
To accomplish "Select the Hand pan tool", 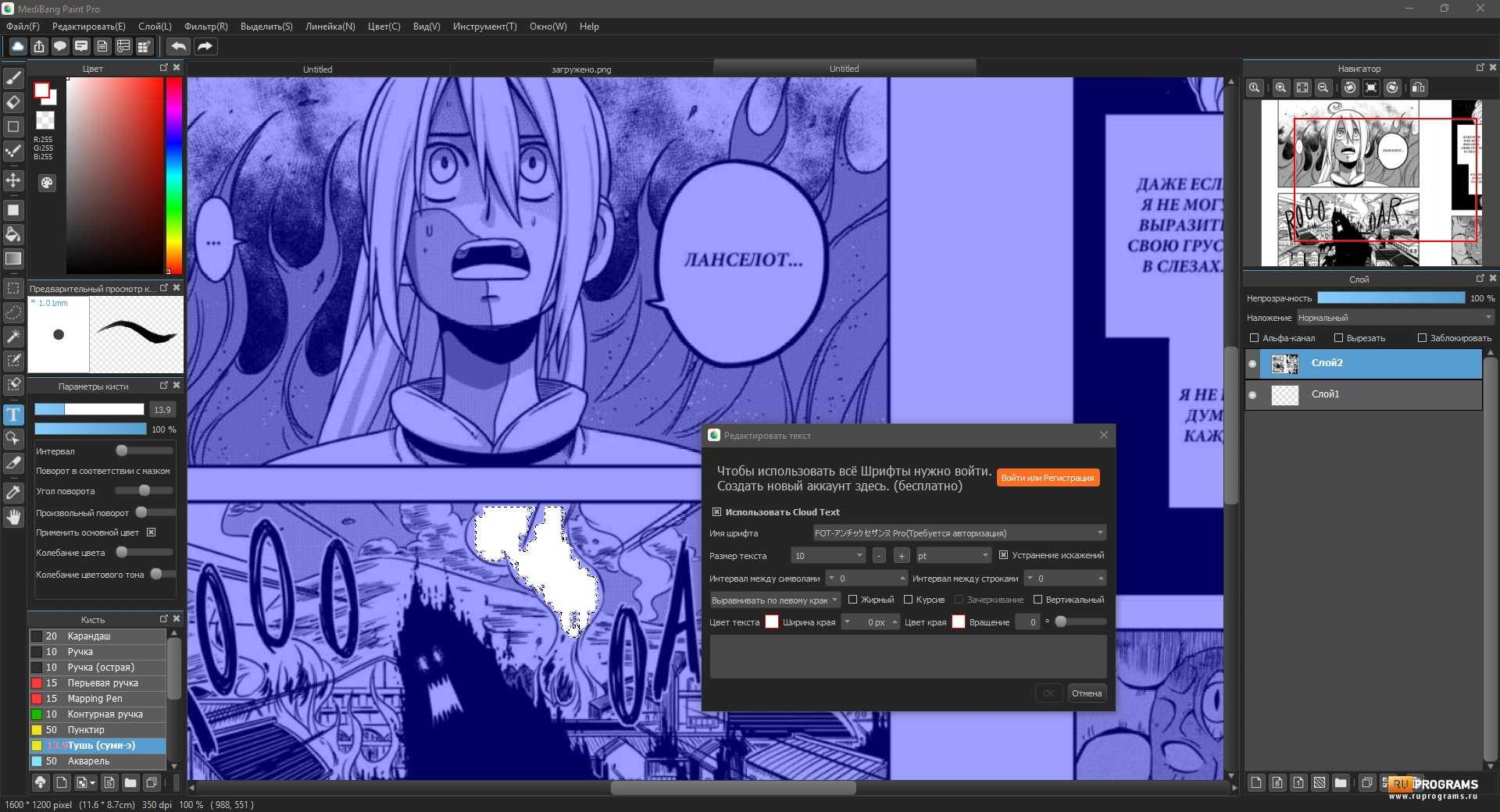I will click(13, 517).
